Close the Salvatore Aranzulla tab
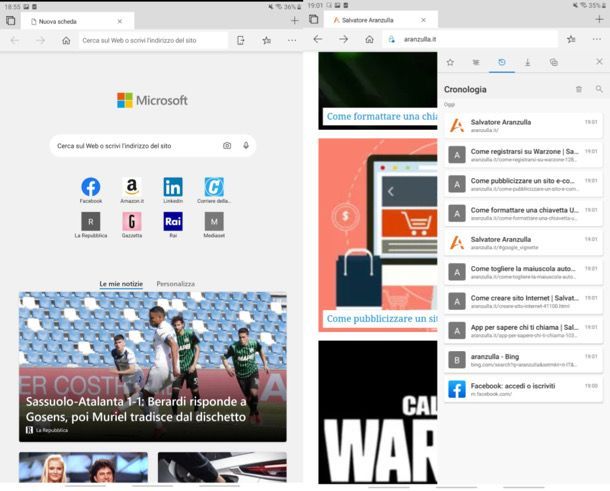 [423, 20]
